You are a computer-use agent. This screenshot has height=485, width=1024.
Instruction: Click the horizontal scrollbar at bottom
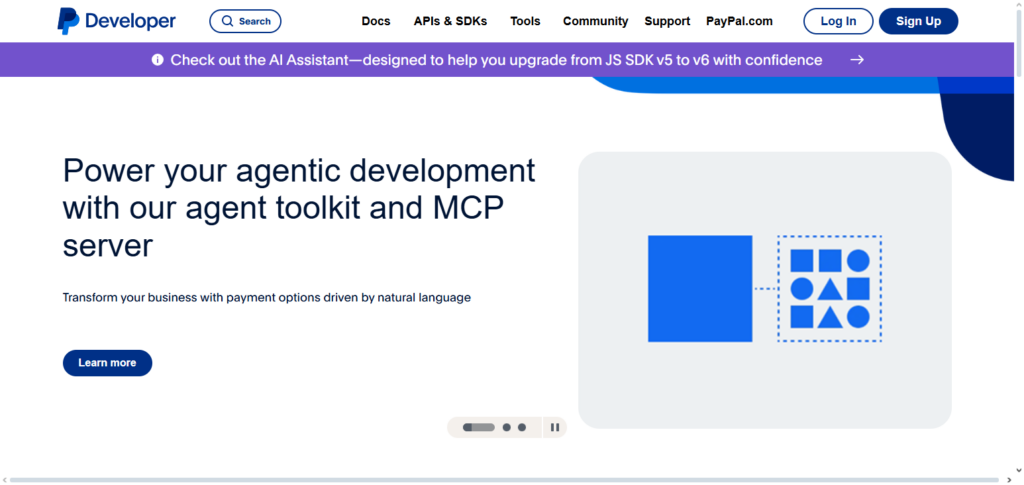[x=503, y=480]
